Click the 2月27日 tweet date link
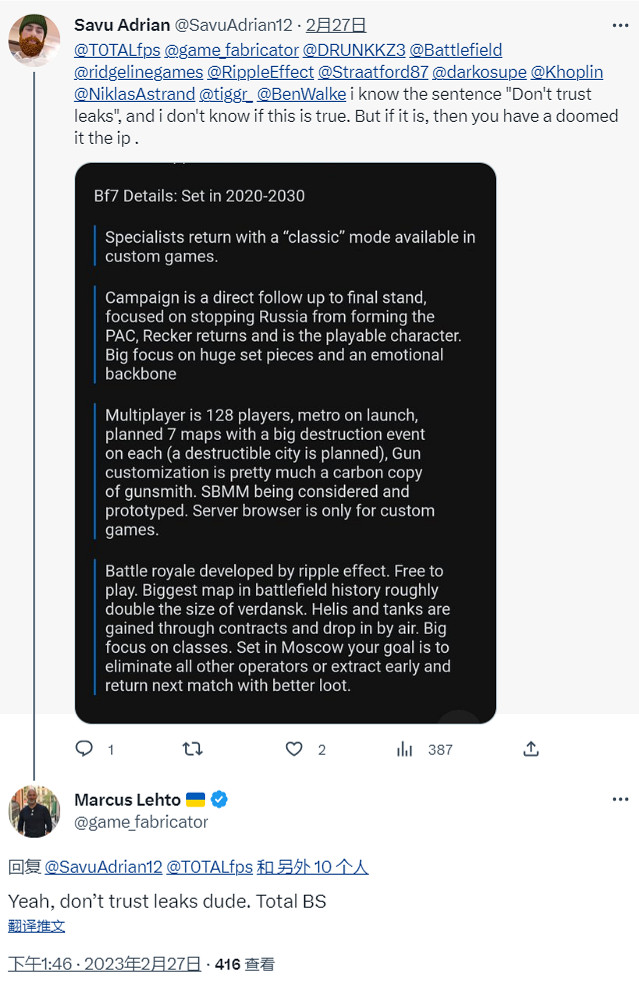 point(336,25)
